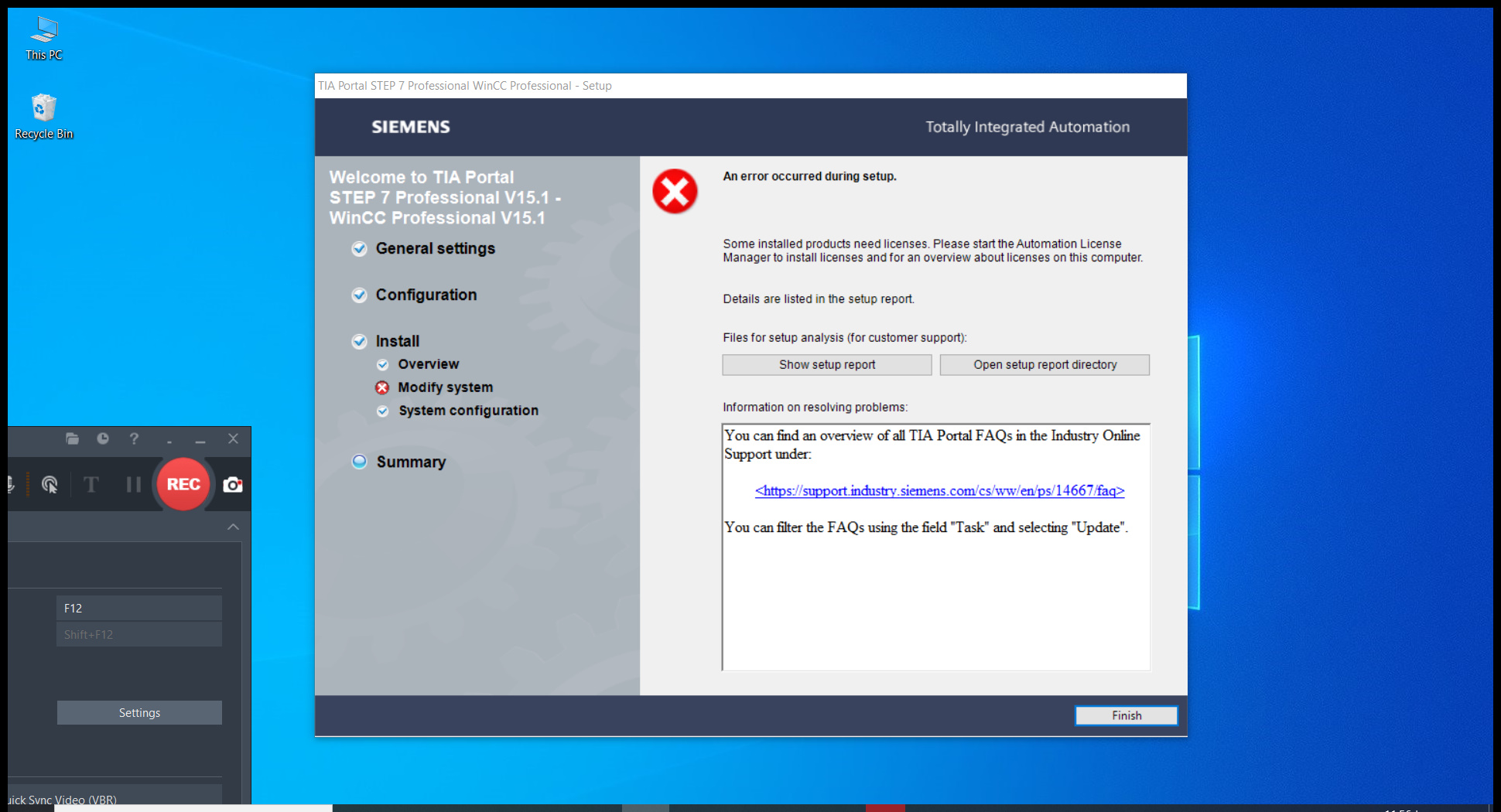
Task: Select Overview sub-step
Action: tap(429, 364)
